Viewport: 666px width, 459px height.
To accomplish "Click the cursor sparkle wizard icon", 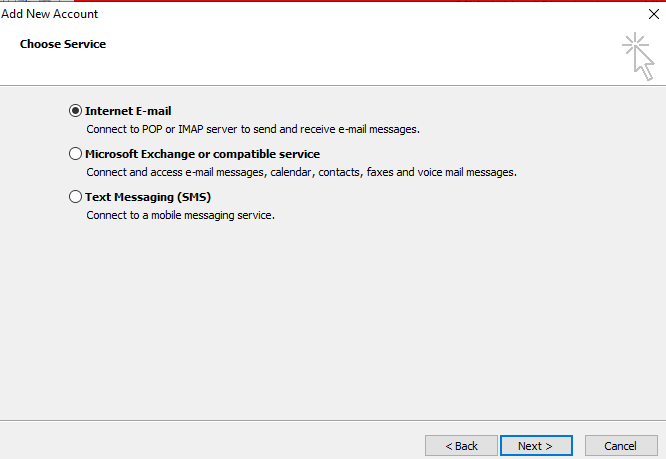I will click(x=638, y=56).
